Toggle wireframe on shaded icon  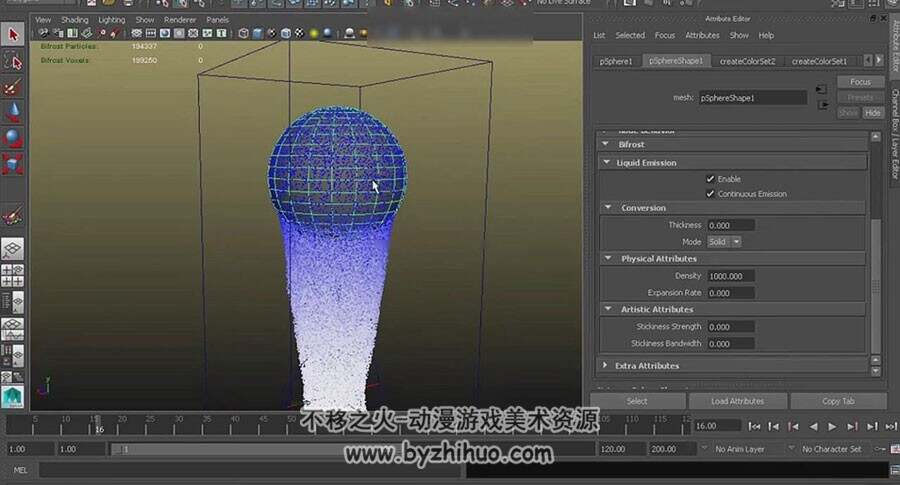coord(286,33)
